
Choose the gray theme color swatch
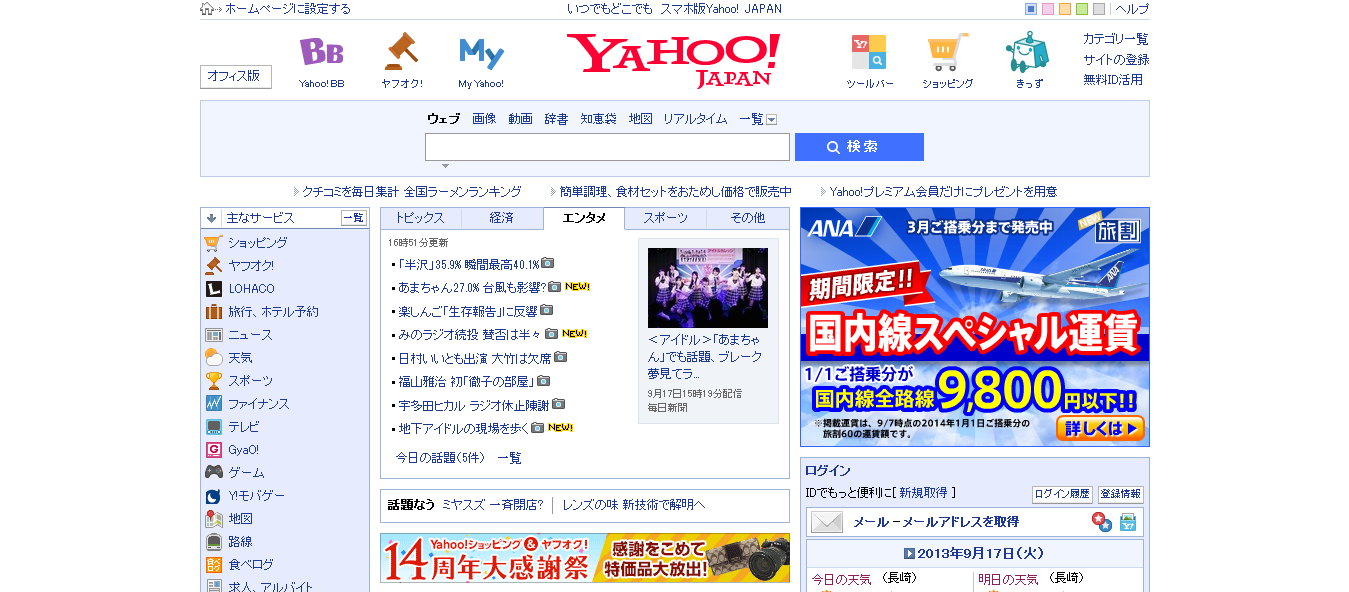[1099, 9]
